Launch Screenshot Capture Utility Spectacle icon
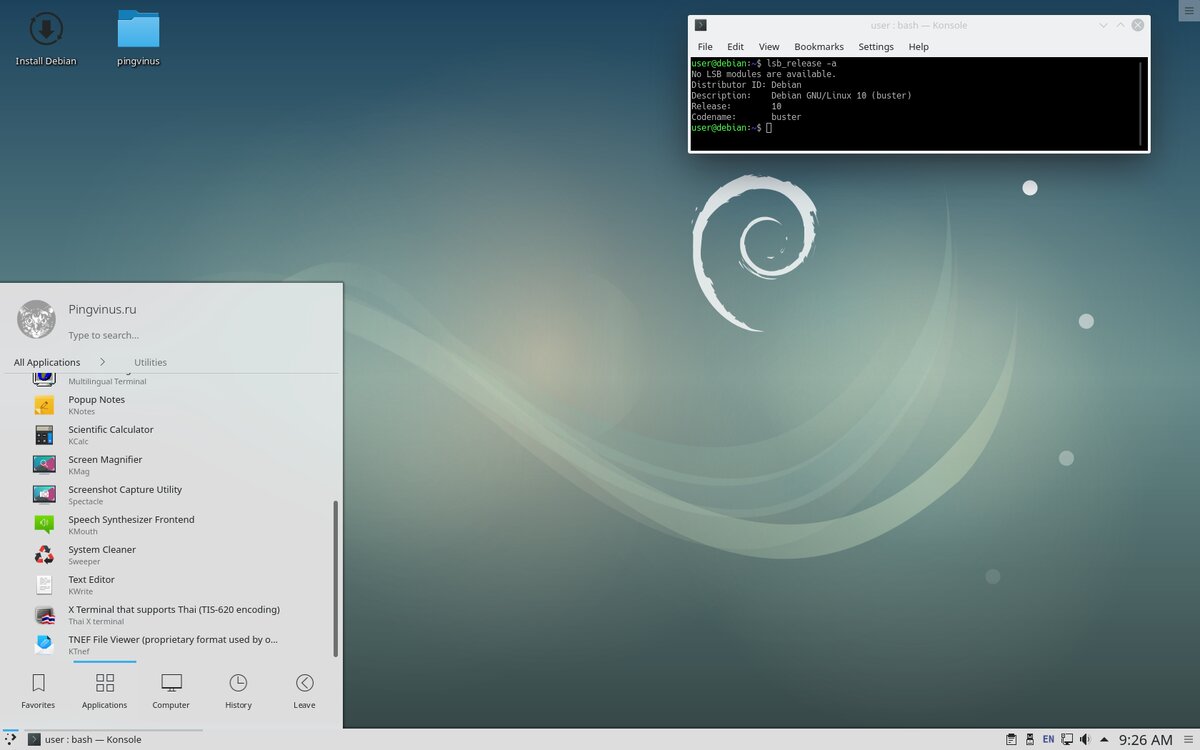Screen dimensions: 1200x750 coord(44,495)
